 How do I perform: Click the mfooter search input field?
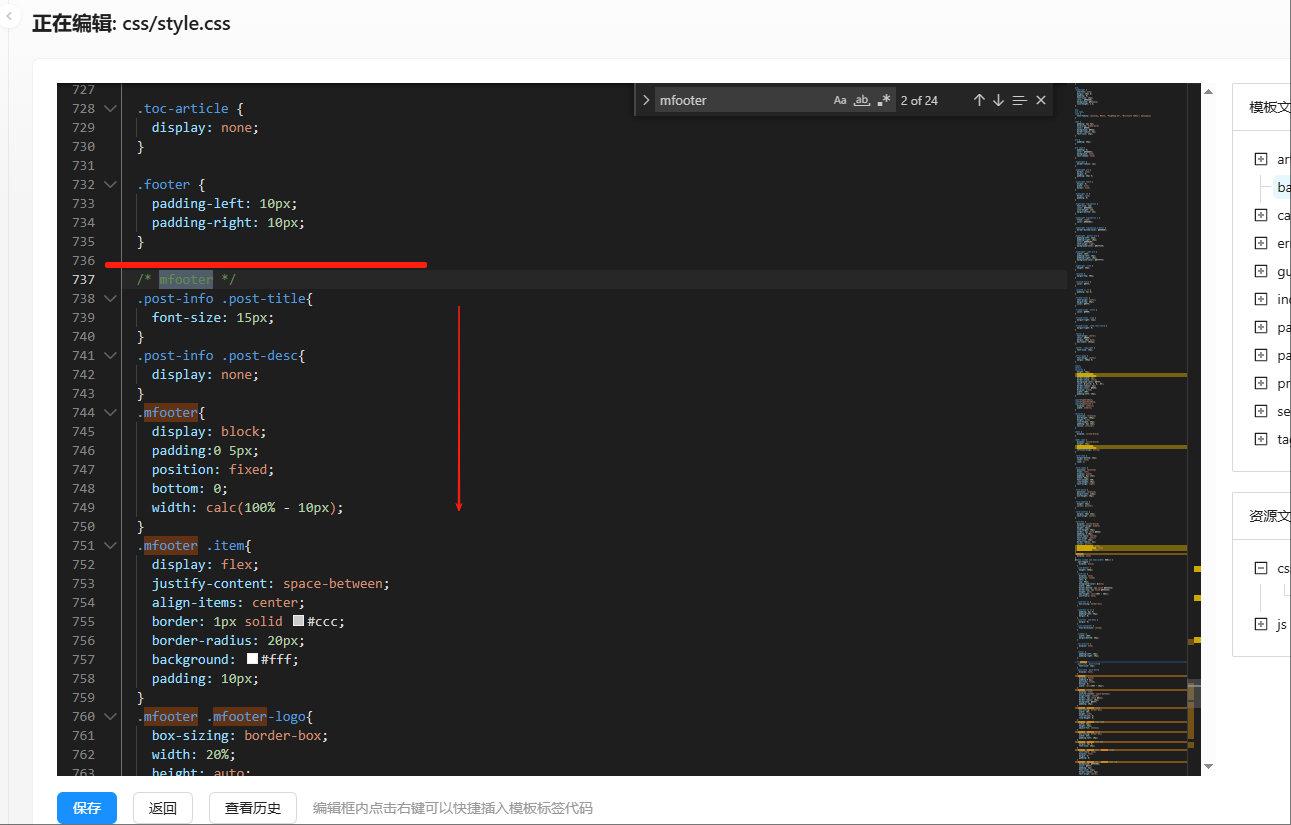[742, 100]
